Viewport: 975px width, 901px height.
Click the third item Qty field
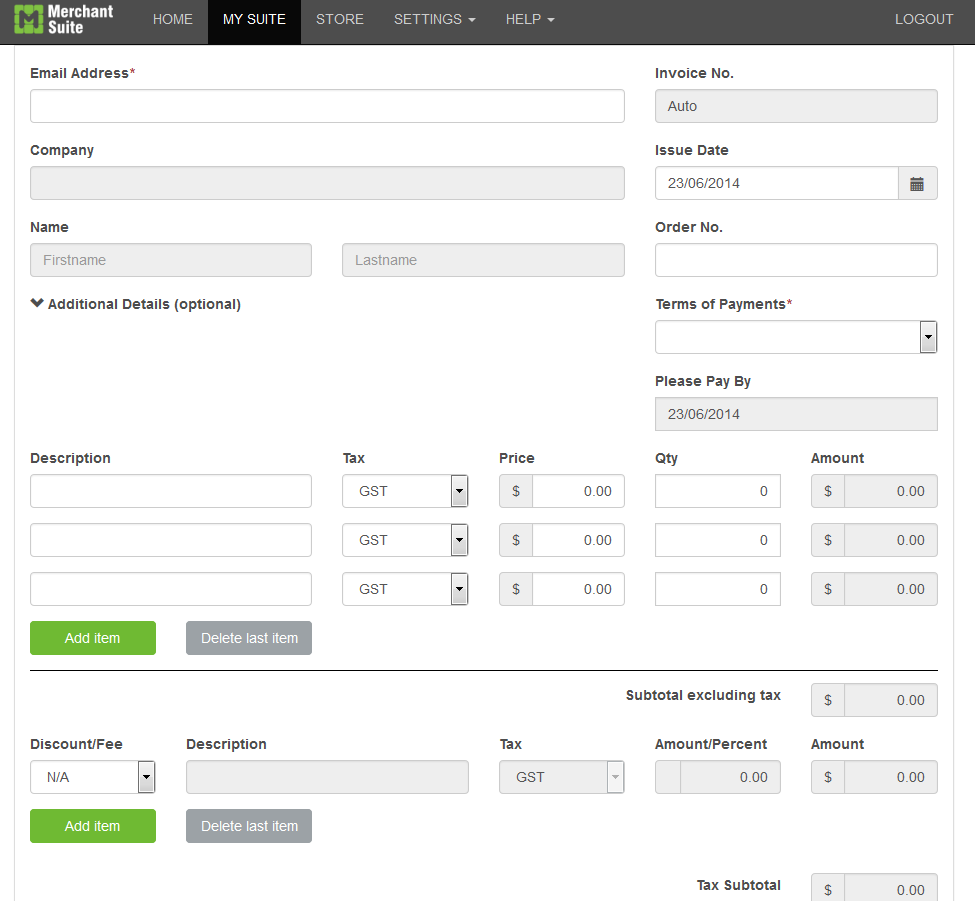pos(718,589)
